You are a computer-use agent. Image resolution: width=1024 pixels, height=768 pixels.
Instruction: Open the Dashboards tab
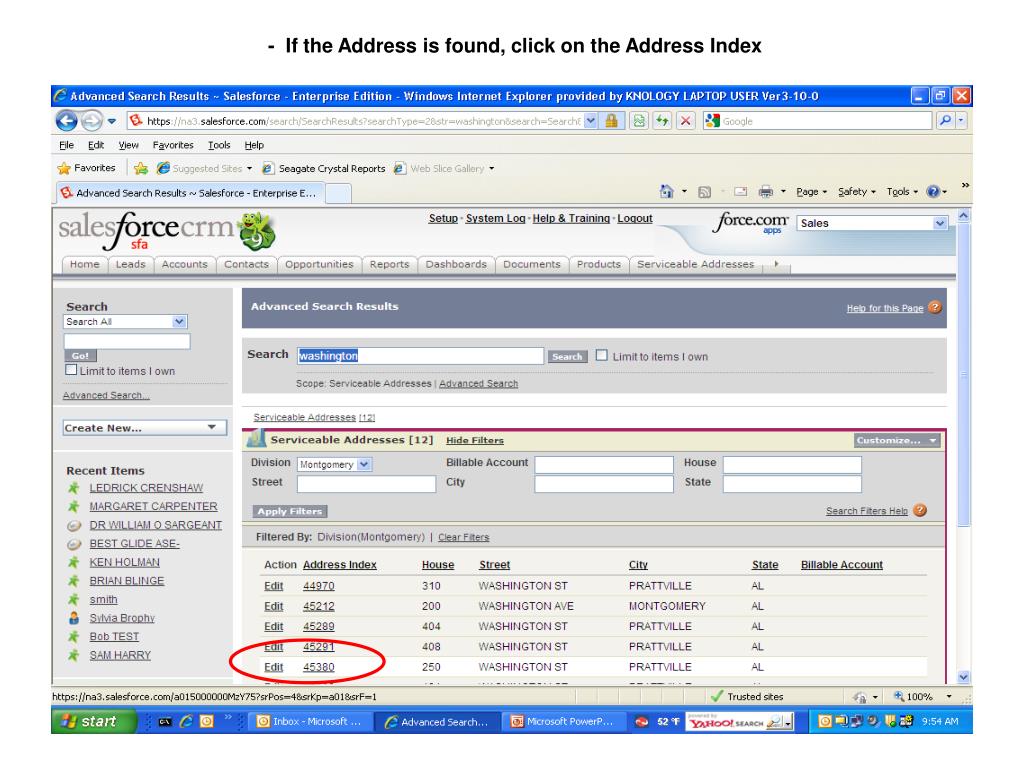(x=456, y=264)
